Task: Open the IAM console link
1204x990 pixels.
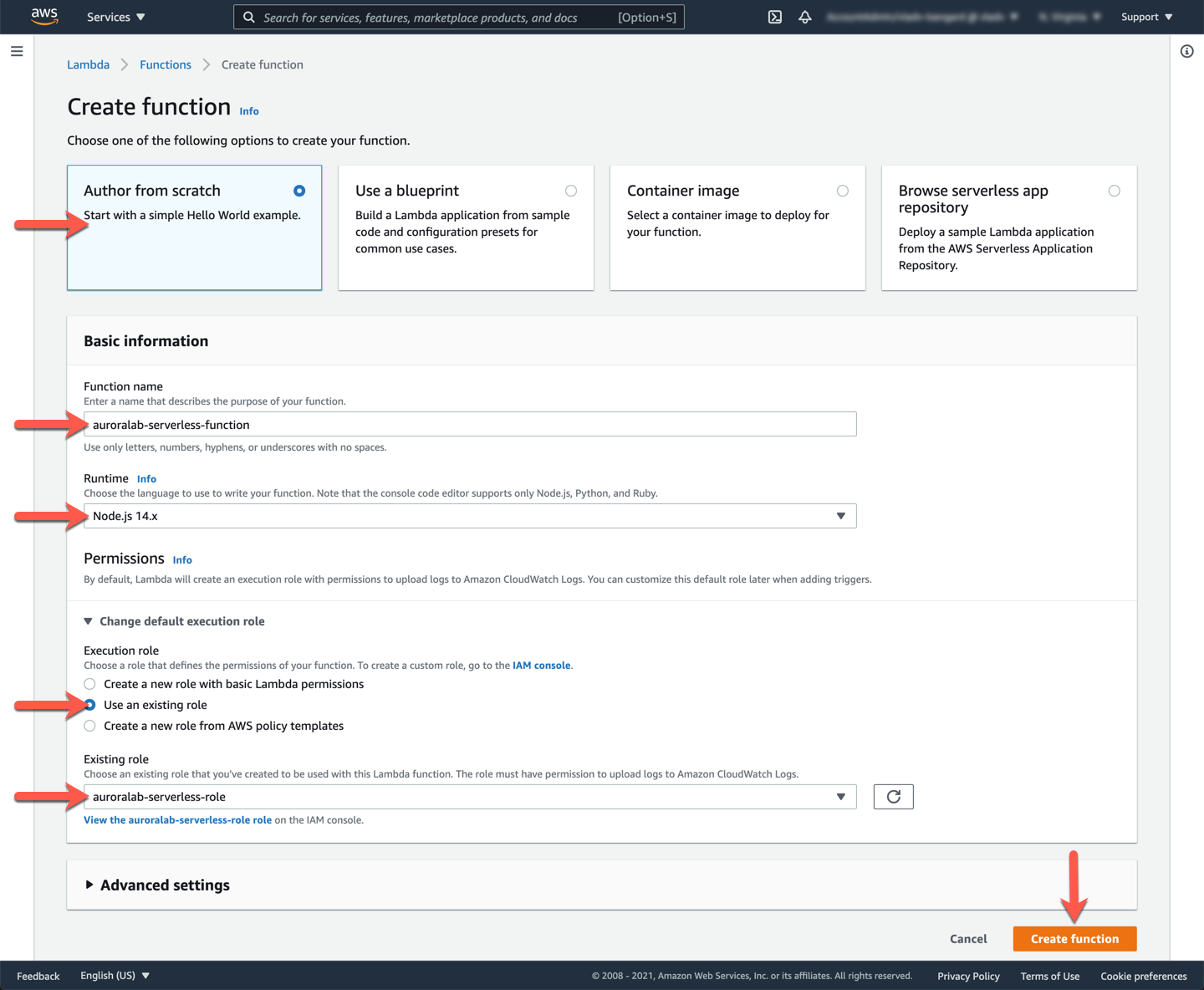Action: coord(541,666)
